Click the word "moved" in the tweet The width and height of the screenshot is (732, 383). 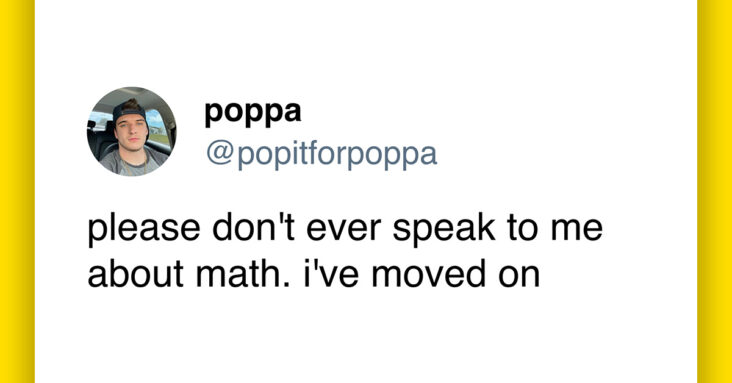429,274
